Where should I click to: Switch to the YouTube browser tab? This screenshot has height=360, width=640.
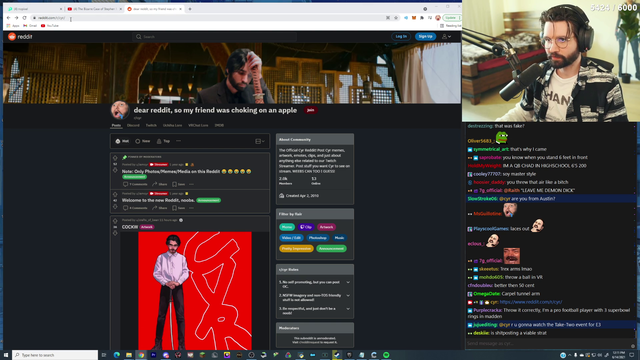point(94,9)
